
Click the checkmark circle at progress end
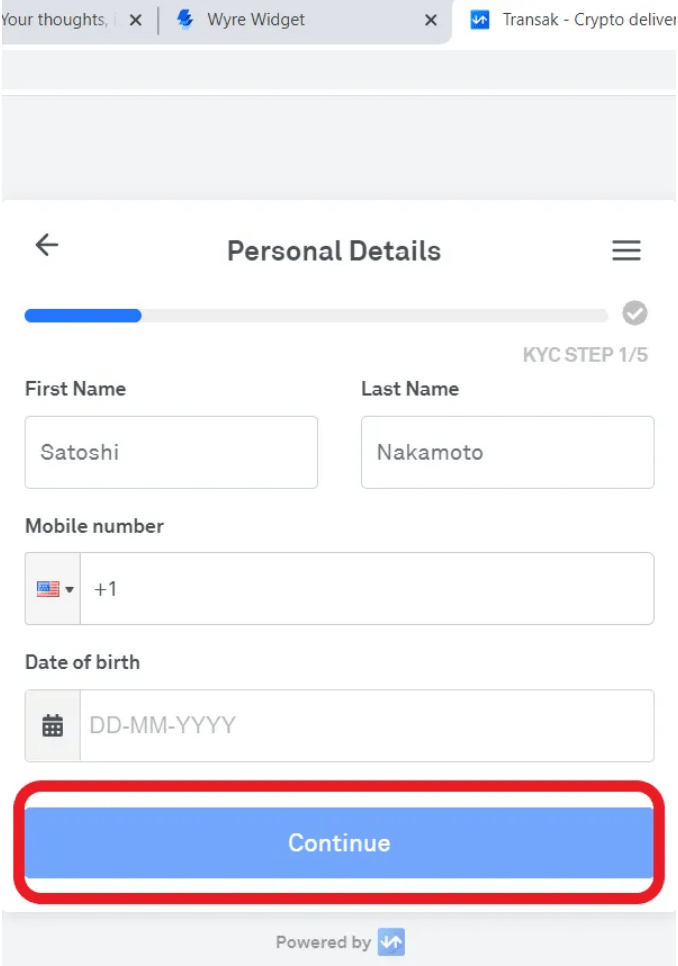tap(635, 314)
